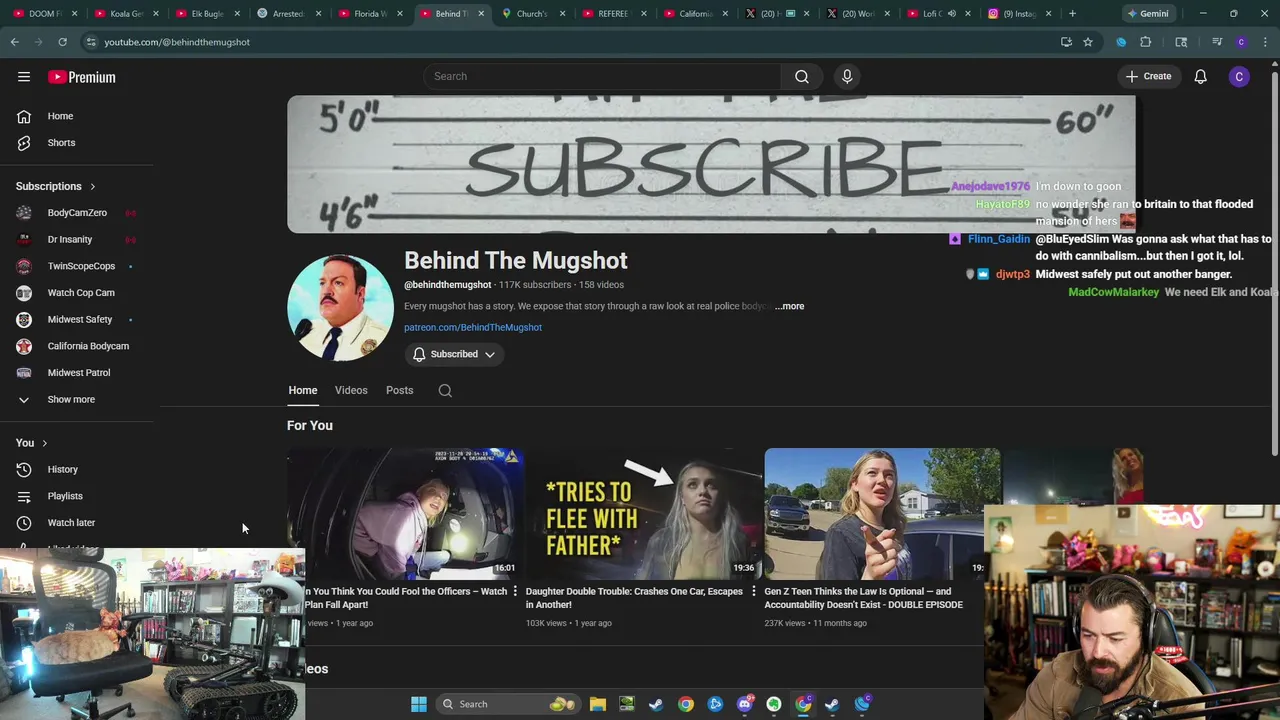Open Gen Z Teen Thinks the Law video title
Viewport: 1280px width, 720px height.
pos(864,598)
